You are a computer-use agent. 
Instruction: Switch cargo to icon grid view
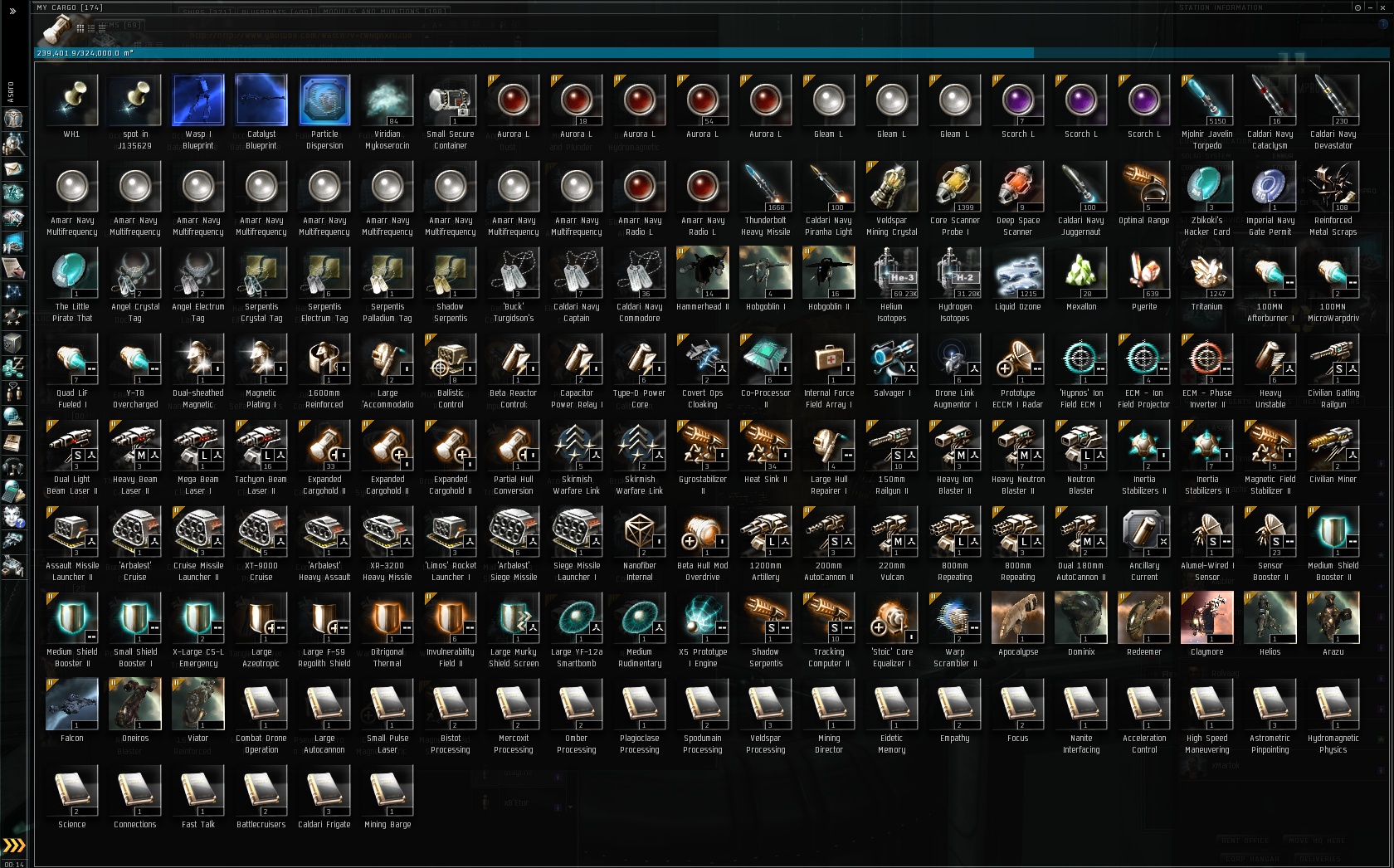coord(80,27)
